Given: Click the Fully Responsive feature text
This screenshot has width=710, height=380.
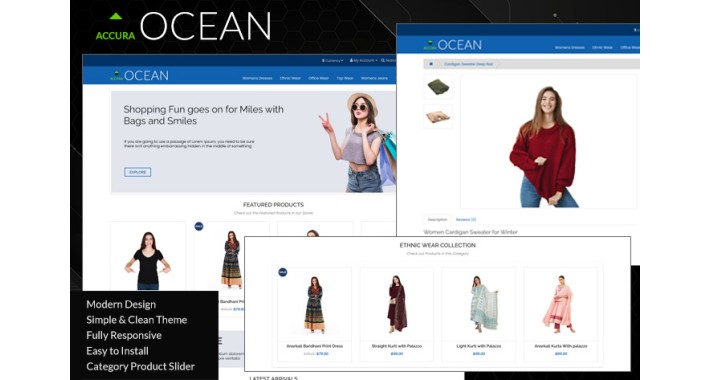Looking at the screenshot, I should [124, 335].
